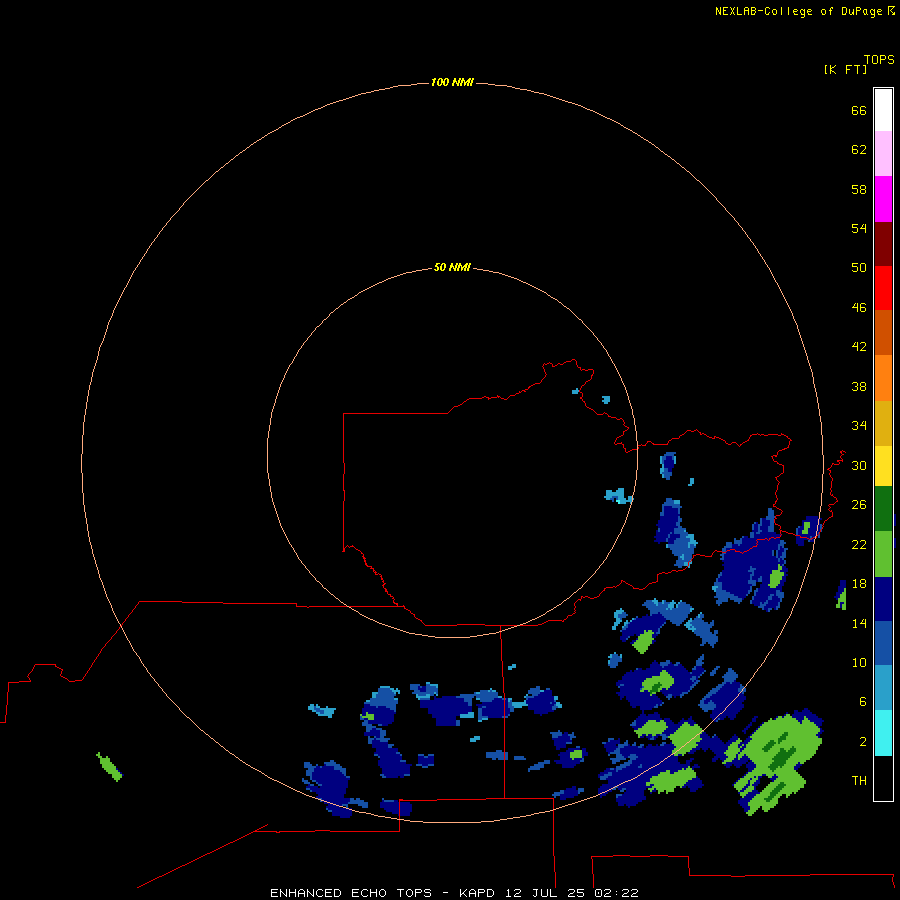Click the "TH" threshold legend label

pyautogui.click(x=859, y=781)
